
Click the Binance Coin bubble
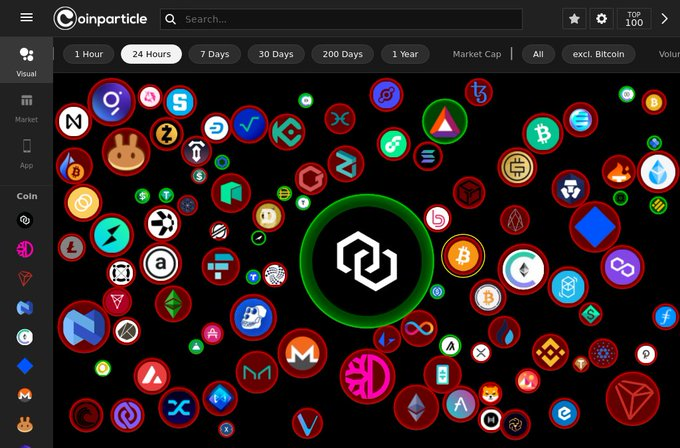[550, 352]
